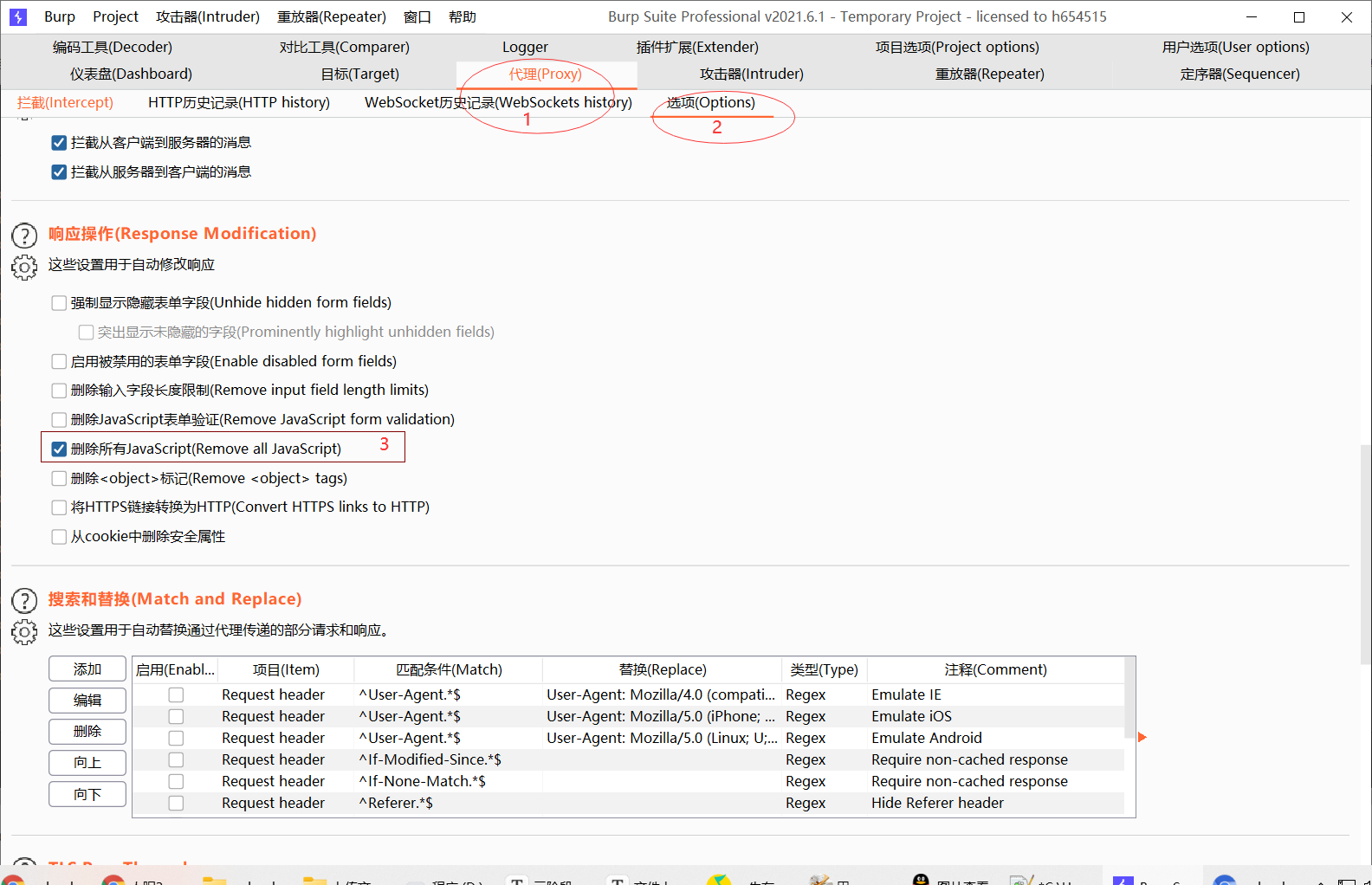Sort table by 匹配条件(Match) column header
This screenshot has height=885, width=1372.
pyautogui.click(x=449, y=670)
